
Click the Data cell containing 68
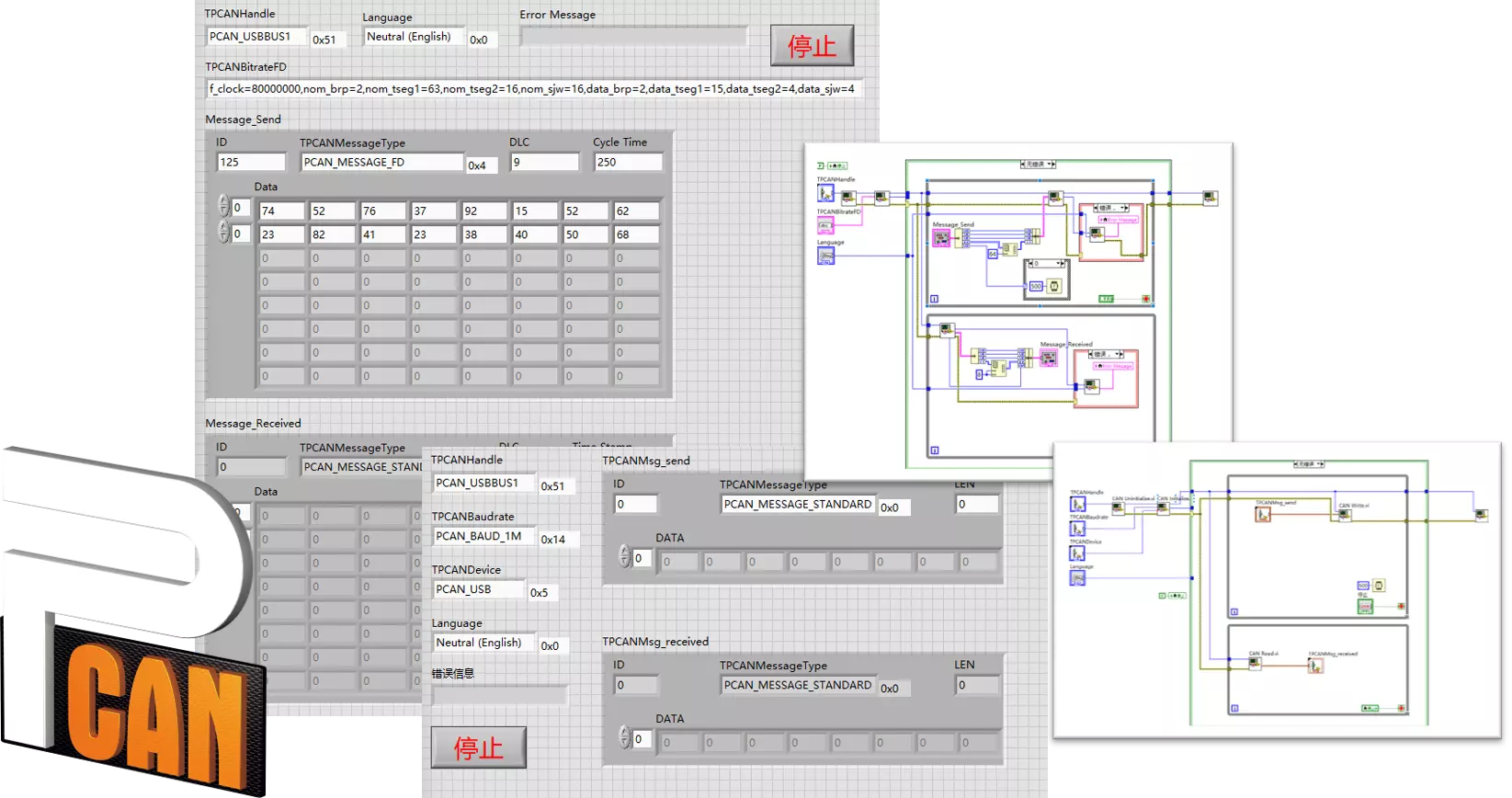click(x=636, y=235)
